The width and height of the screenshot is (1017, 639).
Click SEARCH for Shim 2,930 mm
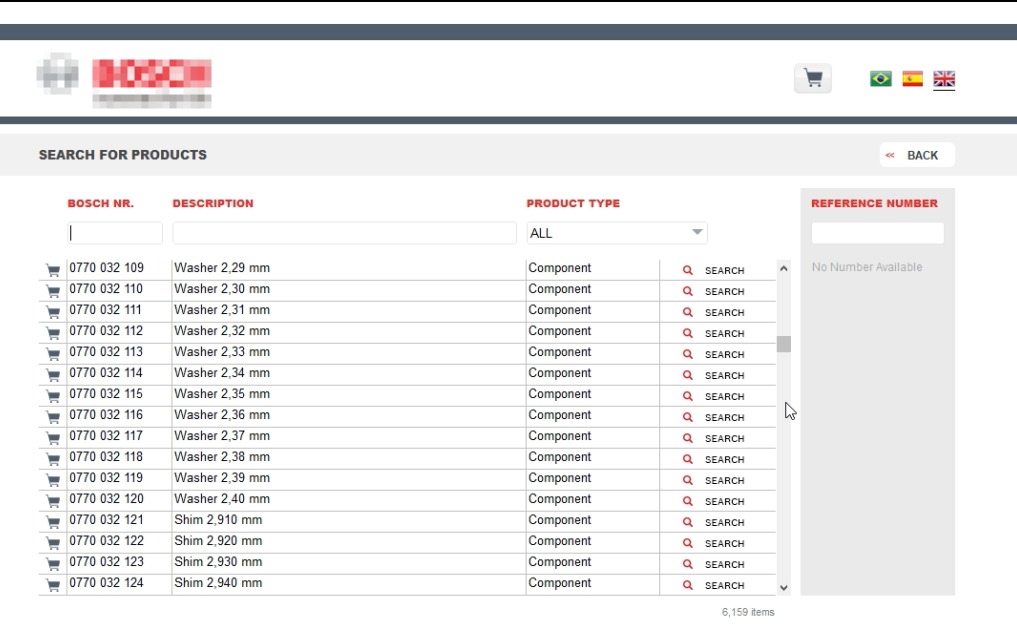point(714,565)
